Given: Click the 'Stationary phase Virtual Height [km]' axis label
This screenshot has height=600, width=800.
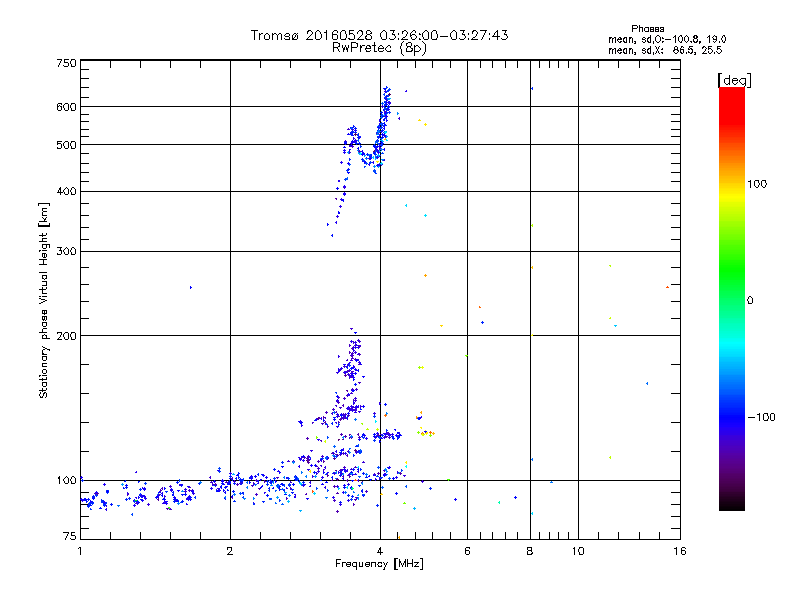Looking at the screenshot, I should pos(44,300).
